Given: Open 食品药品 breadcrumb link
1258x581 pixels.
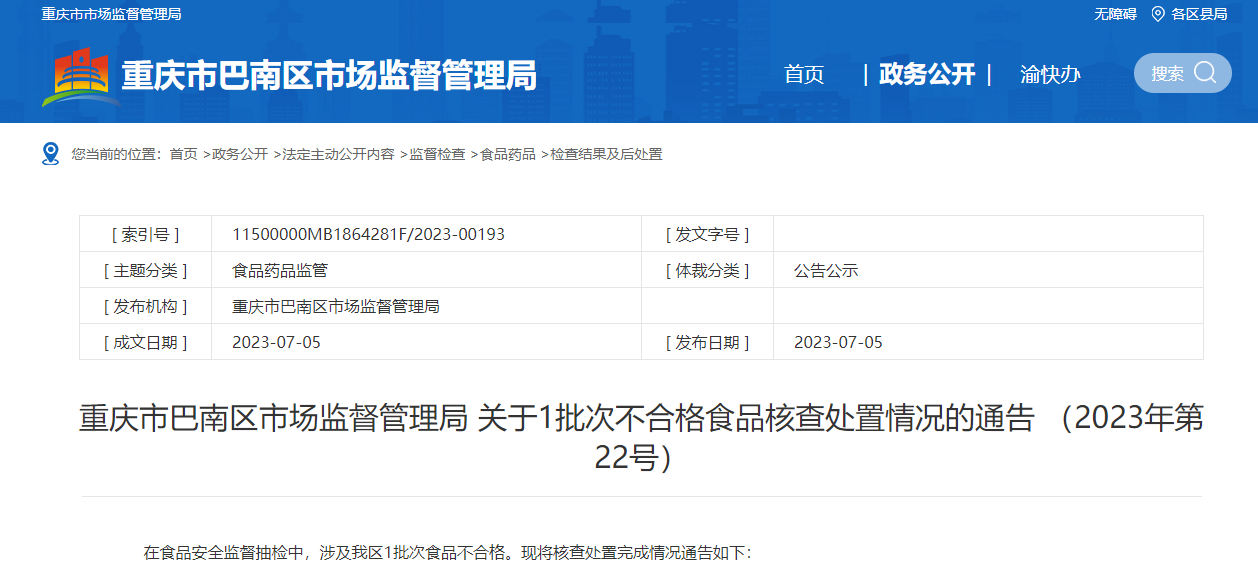Looking at the screenshot, I should pos(508,154).
